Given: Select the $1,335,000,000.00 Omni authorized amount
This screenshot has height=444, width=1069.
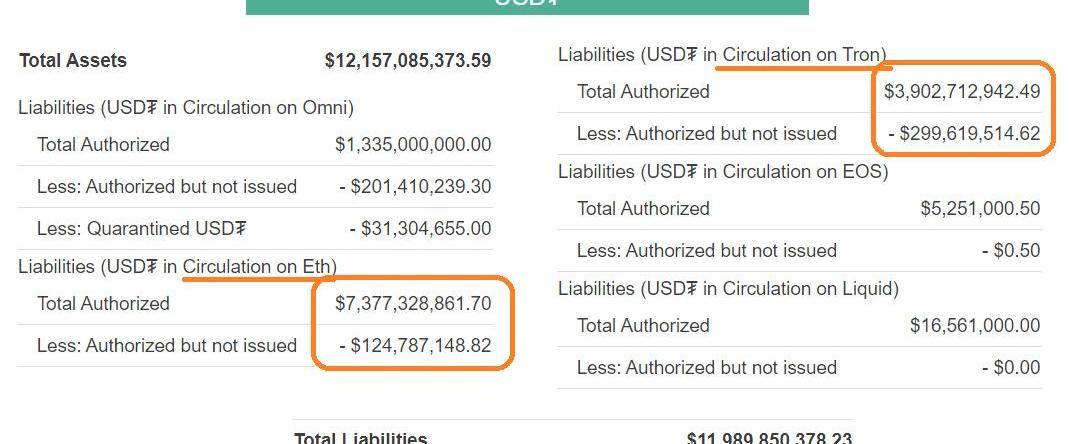Looking at the screenshot, I should coord(413,144).
